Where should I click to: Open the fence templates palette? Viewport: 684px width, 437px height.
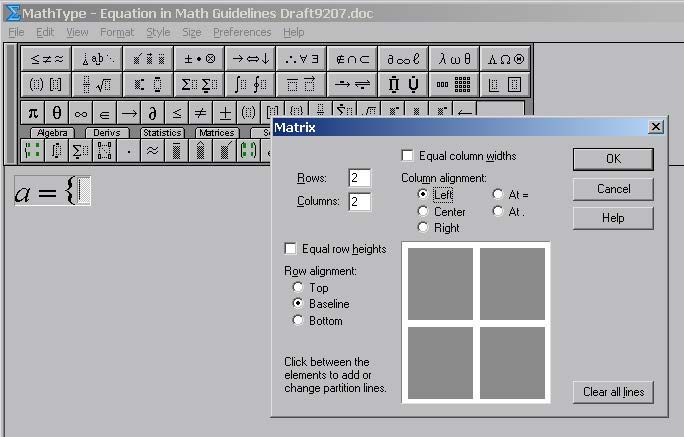(x=46, y=85)
